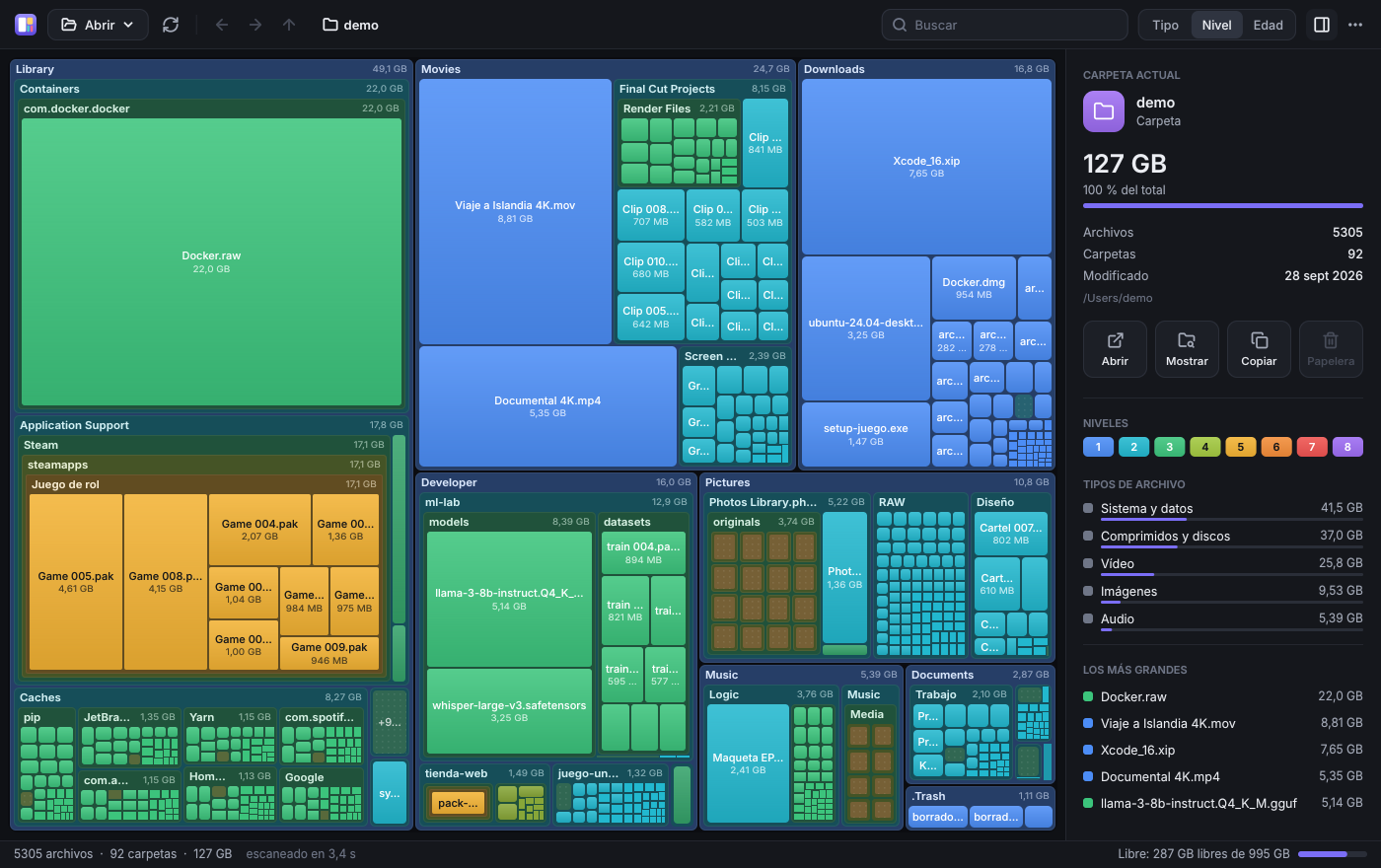Toggle the sidebar panel icon
Screen dimensions: 1381x868
(1322, 25)
